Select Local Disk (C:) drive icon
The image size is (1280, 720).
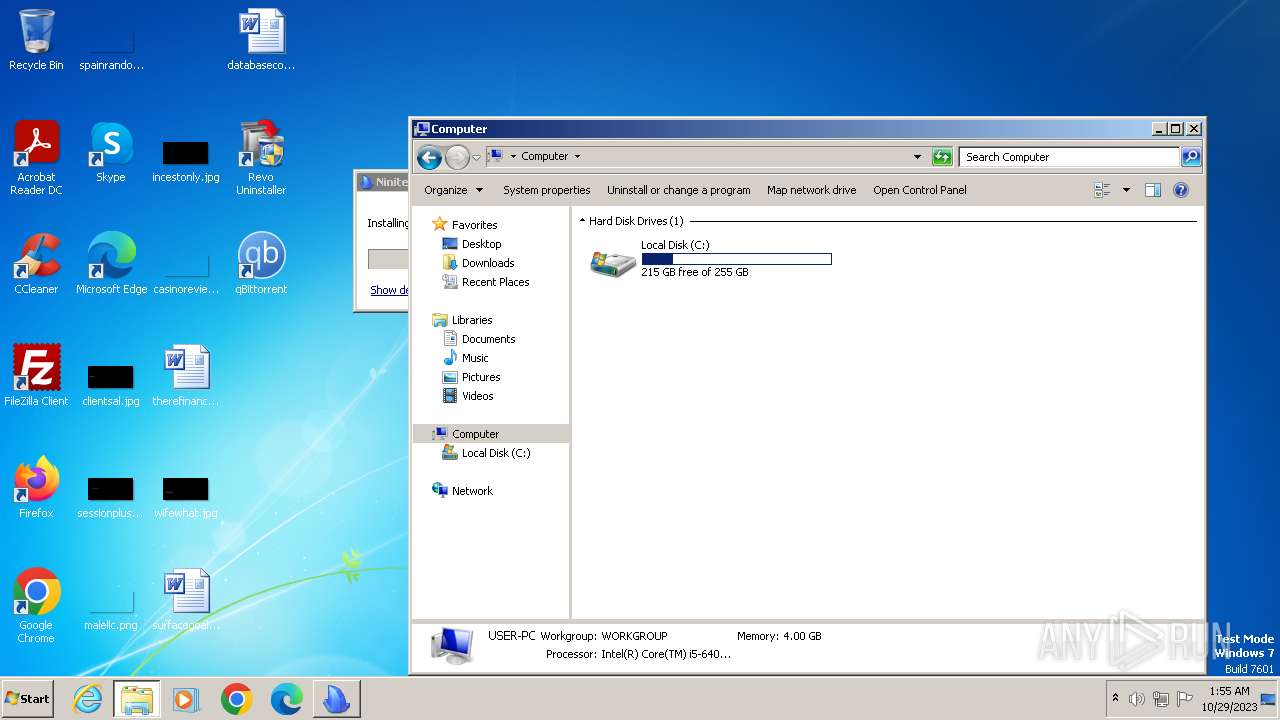613,263
